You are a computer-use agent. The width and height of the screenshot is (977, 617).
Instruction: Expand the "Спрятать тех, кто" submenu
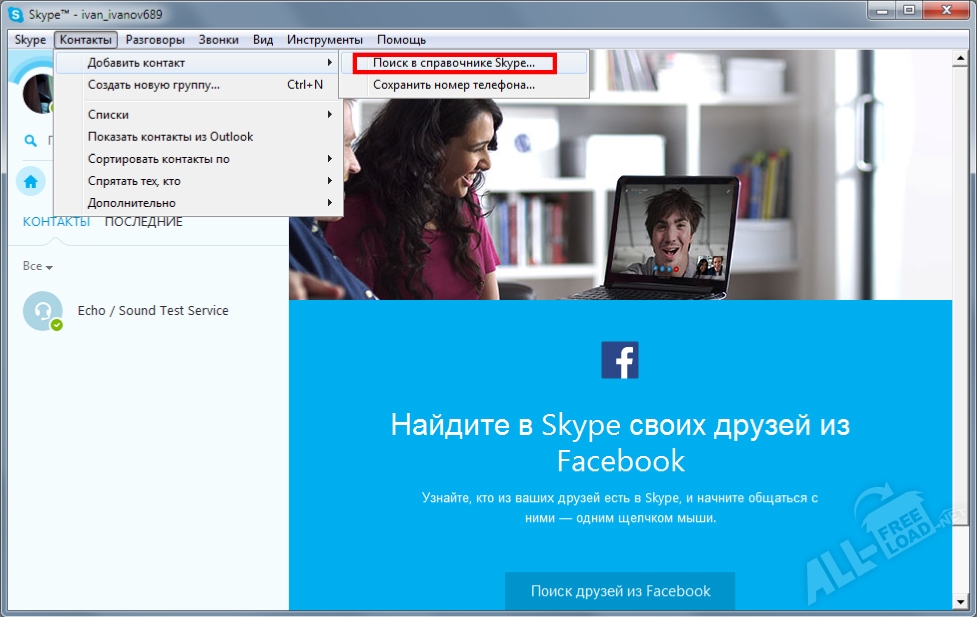pos(332,180)
